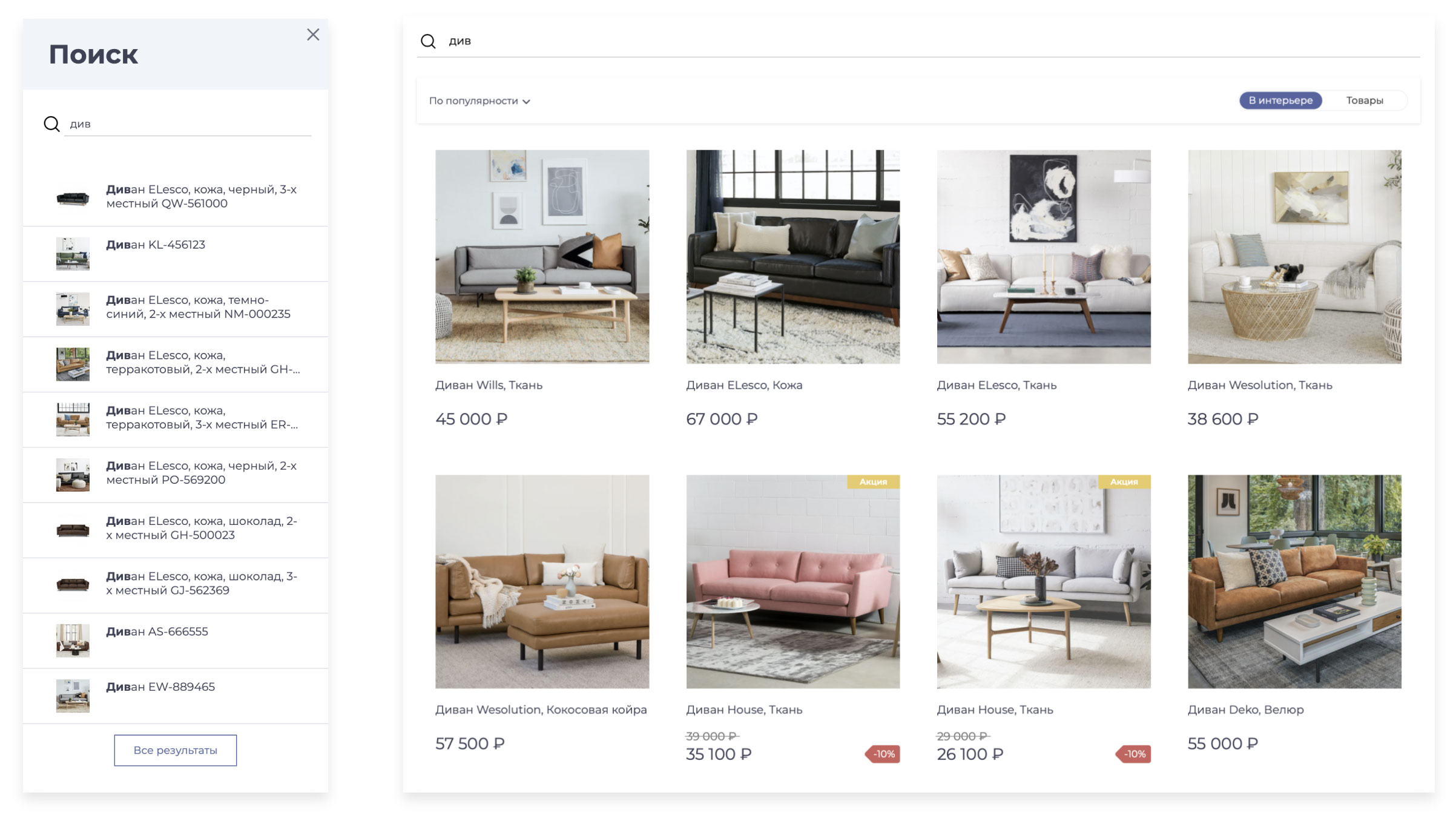Close the Поиск panel with the X
This screenshot has height=821, width=1456.
(x=313, y=35)
